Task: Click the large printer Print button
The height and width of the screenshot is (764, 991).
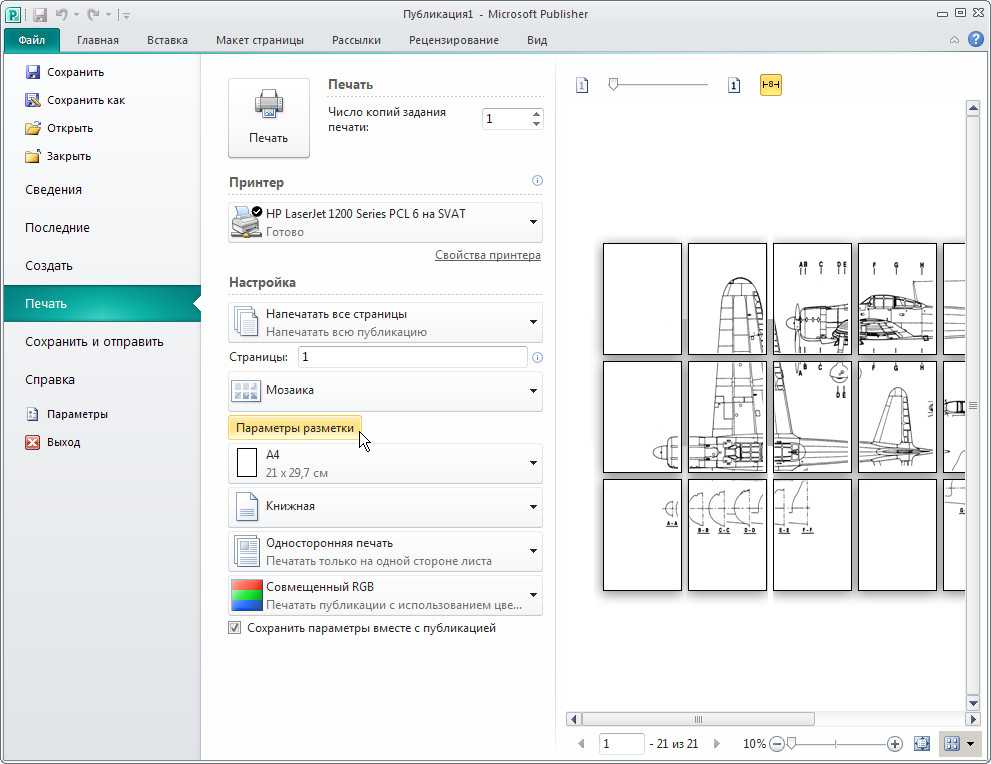Action: (x=269, y=118)
